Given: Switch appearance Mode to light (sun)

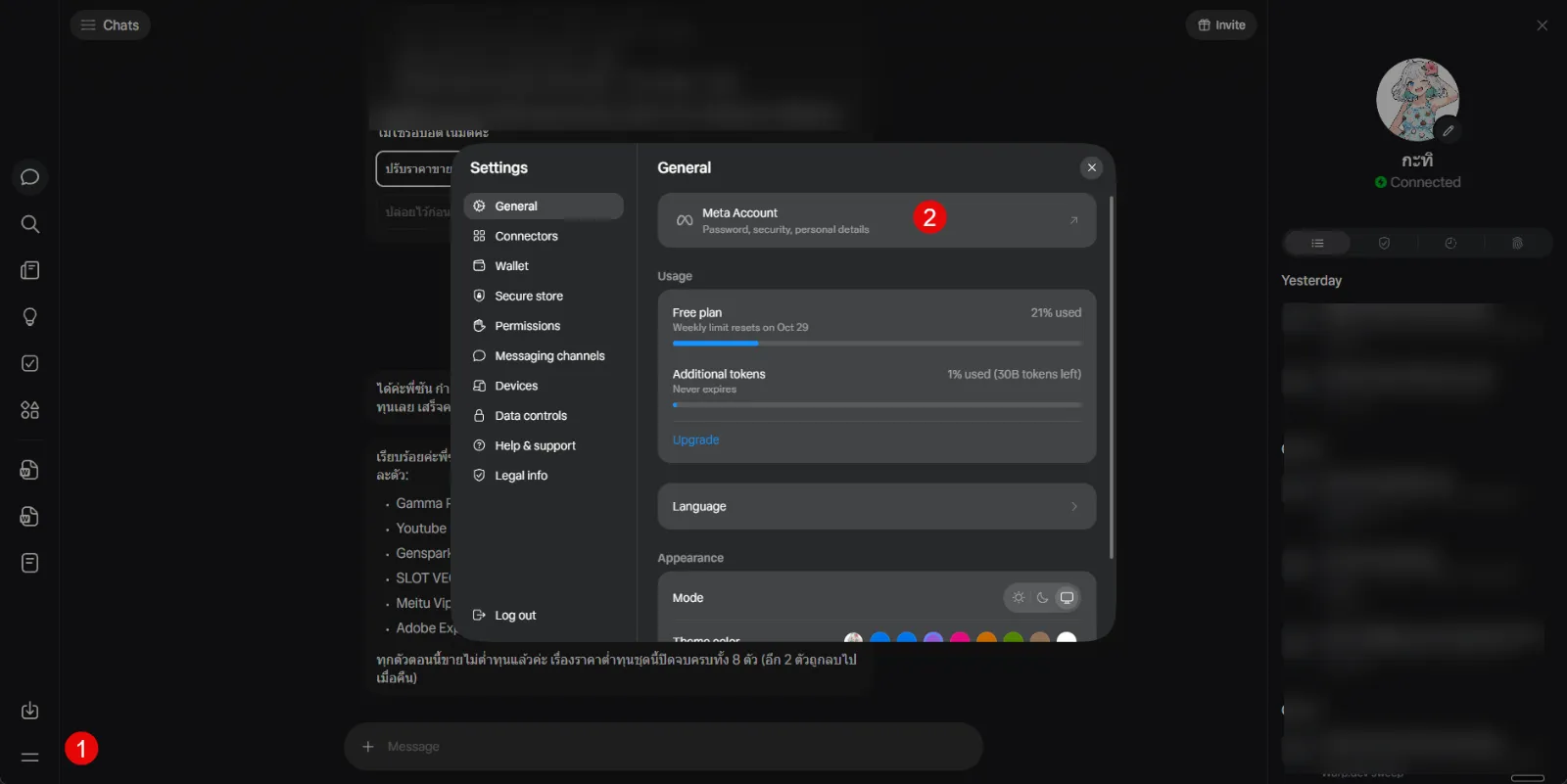Looking at the screenshot, I should click(x=1019, y=597).
